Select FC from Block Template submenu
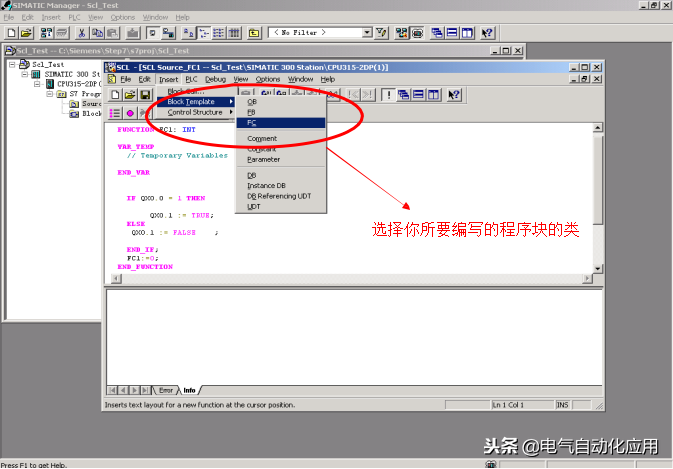Viewport: 673px width, 469px height. coord(252,122)
